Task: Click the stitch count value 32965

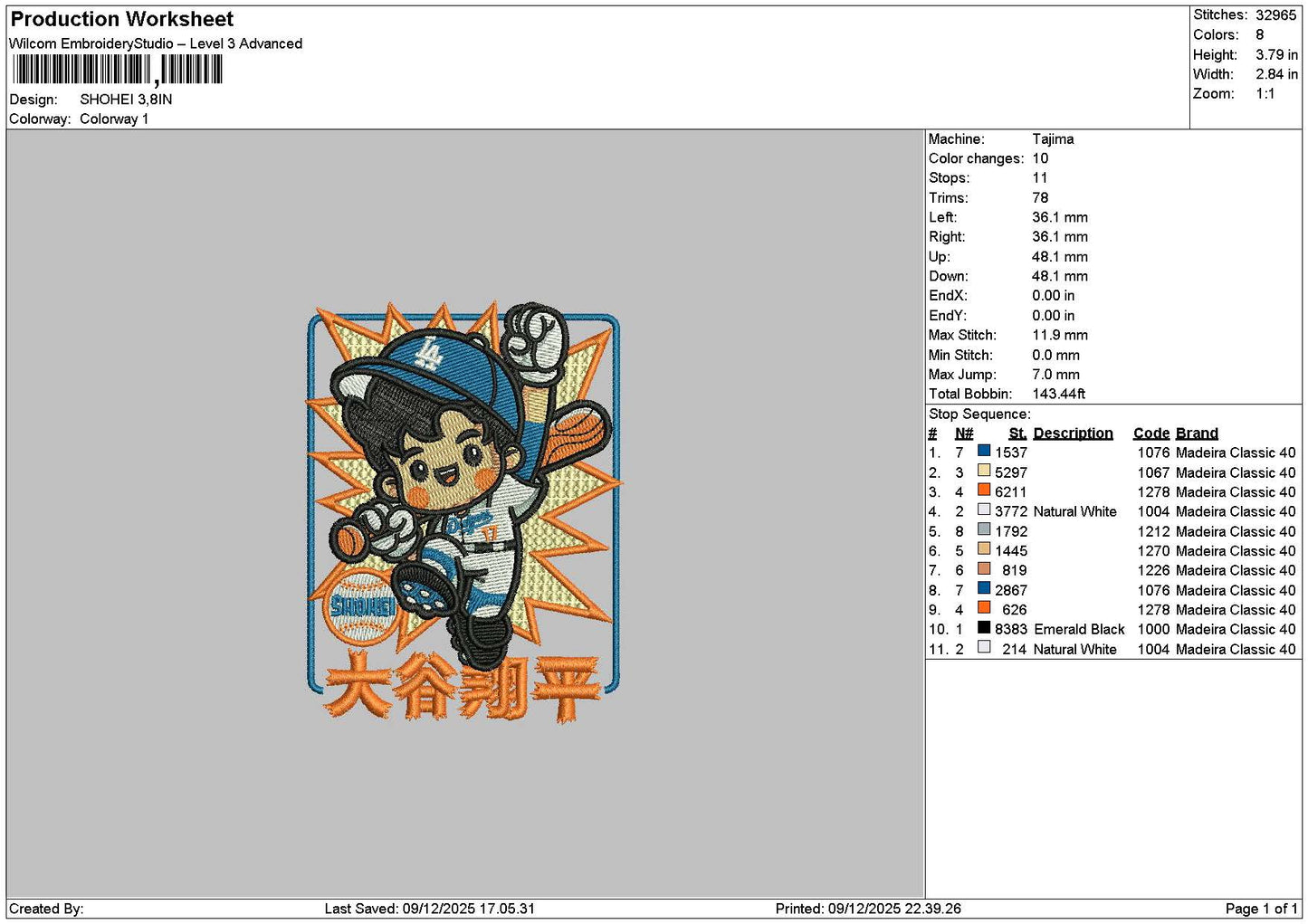Action: point(1275,14)
